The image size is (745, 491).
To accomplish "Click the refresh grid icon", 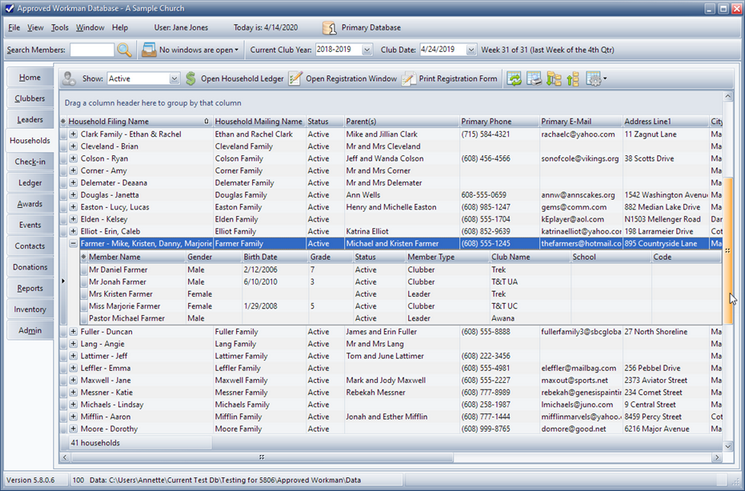I will click(514, 78).
